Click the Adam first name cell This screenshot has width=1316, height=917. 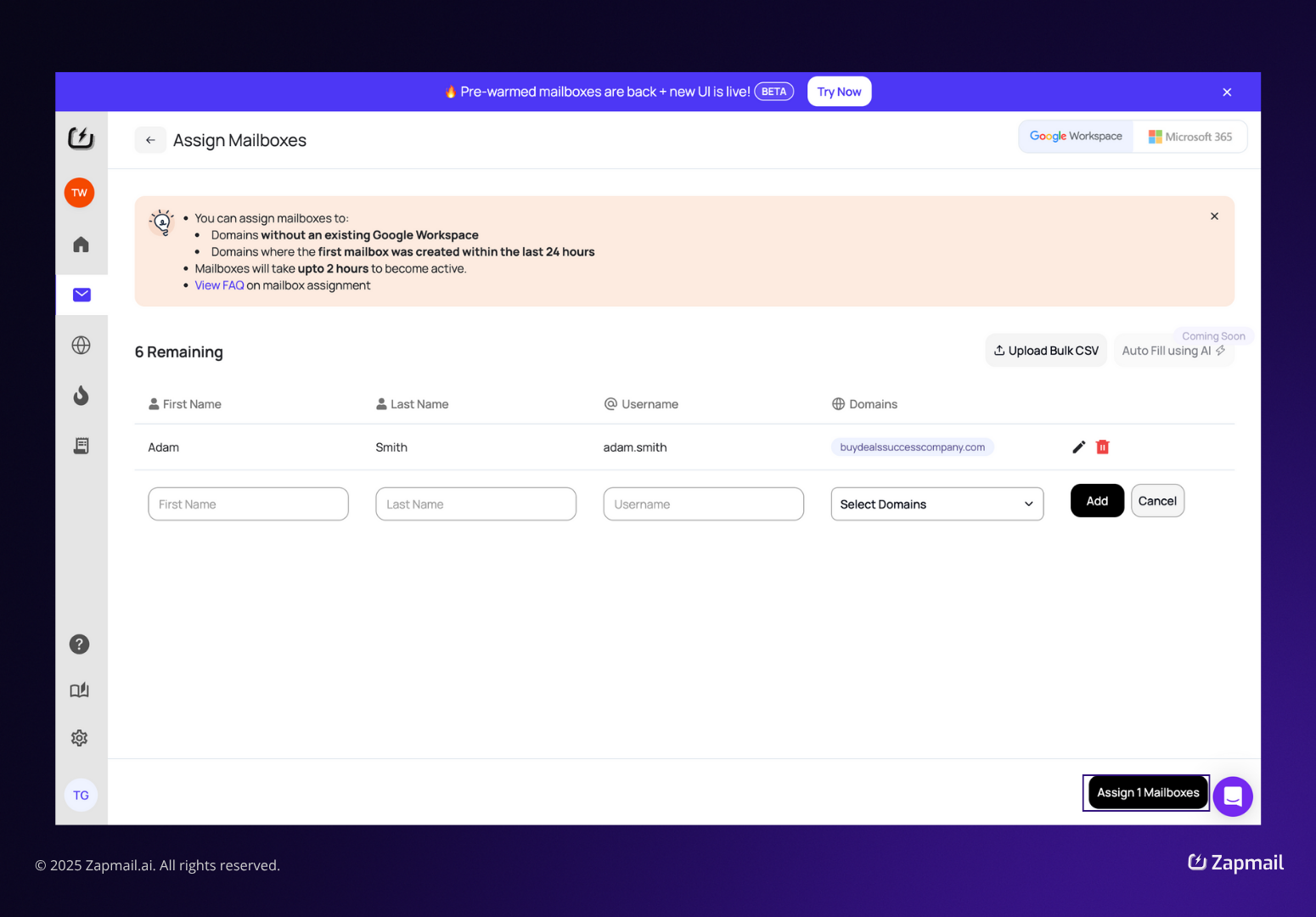(163, 447)
